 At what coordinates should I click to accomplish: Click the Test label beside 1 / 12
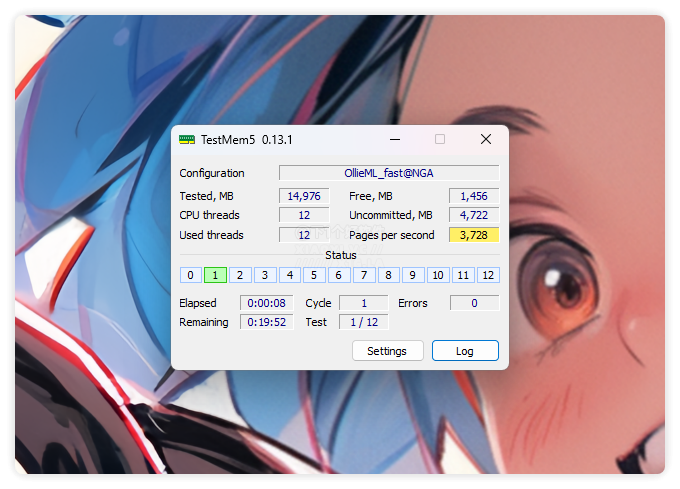[316, 322]
